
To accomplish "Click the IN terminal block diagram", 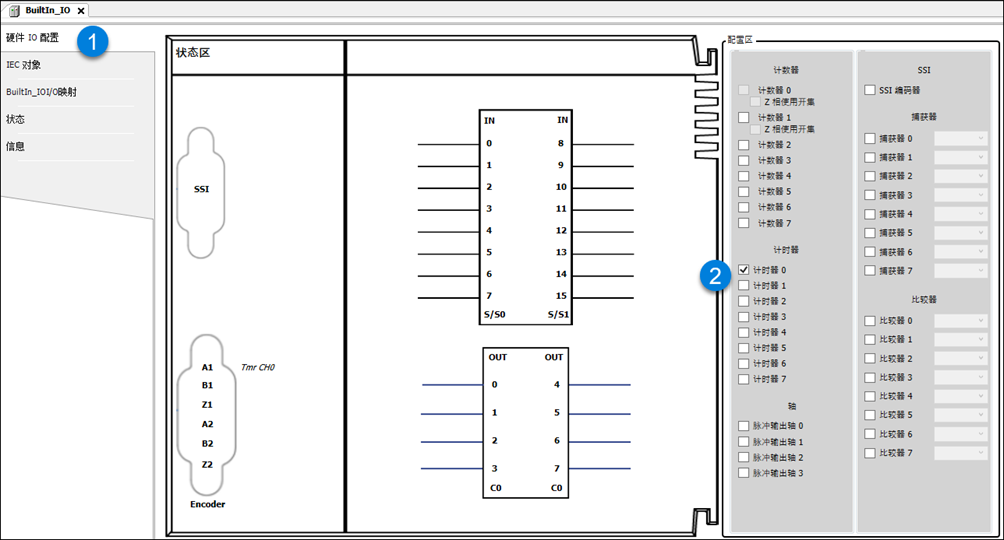I will (x=525, y=216).
